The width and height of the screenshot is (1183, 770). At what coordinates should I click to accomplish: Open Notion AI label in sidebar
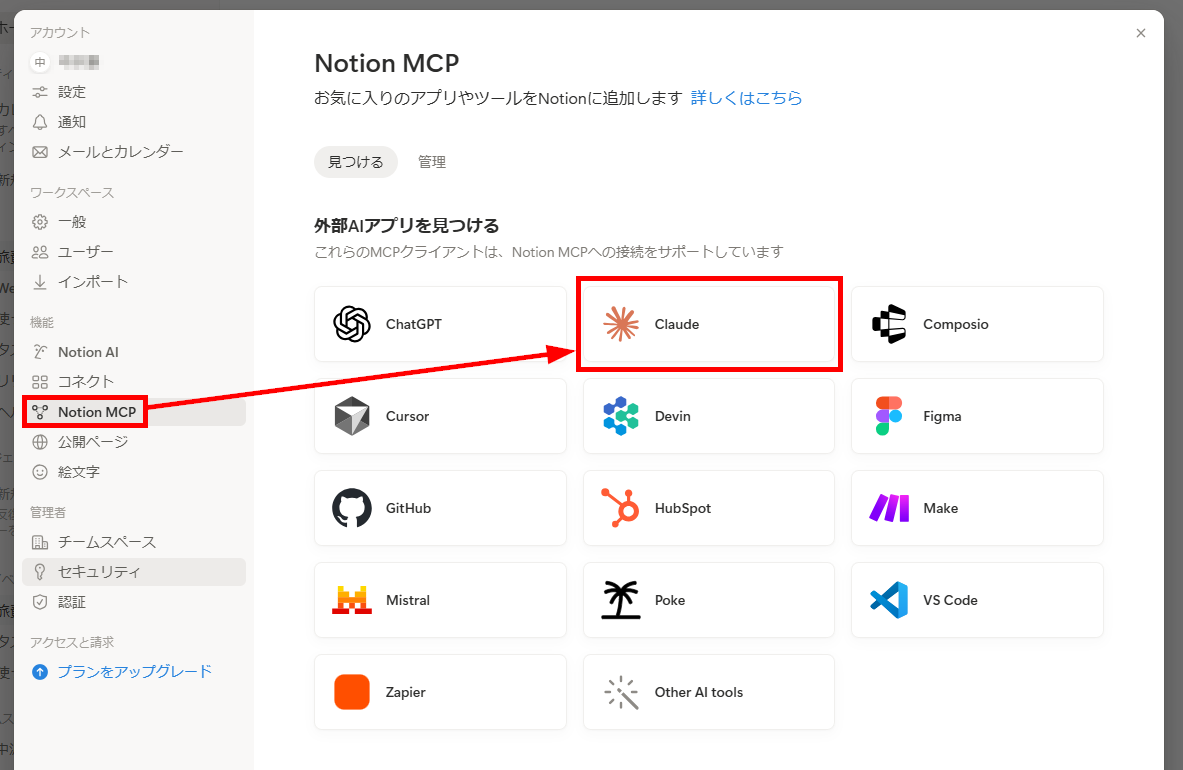coord(88,352)
